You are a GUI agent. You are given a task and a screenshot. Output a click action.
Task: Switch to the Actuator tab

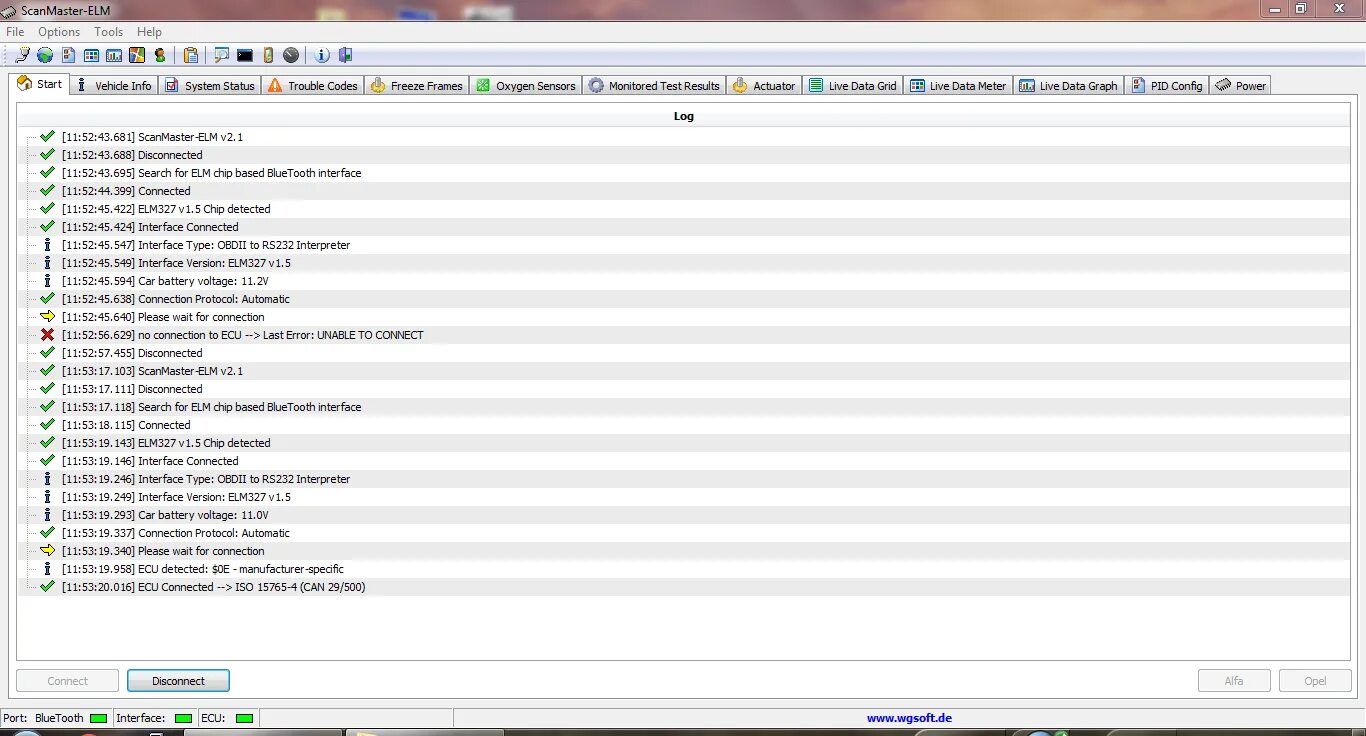[764, 86]
